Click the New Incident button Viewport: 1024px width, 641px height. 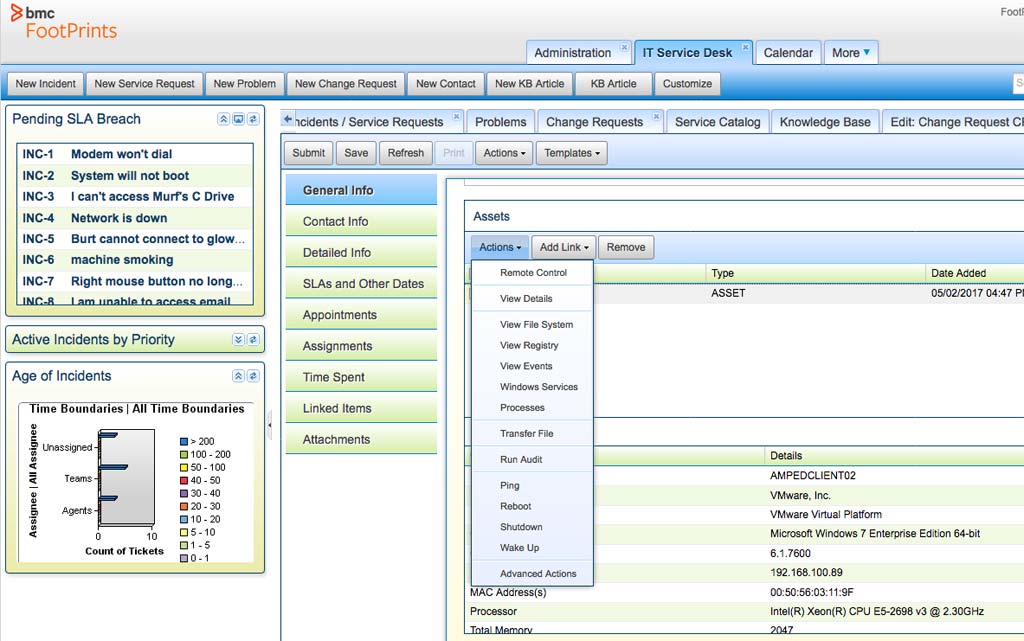click(x=46, y=84)
